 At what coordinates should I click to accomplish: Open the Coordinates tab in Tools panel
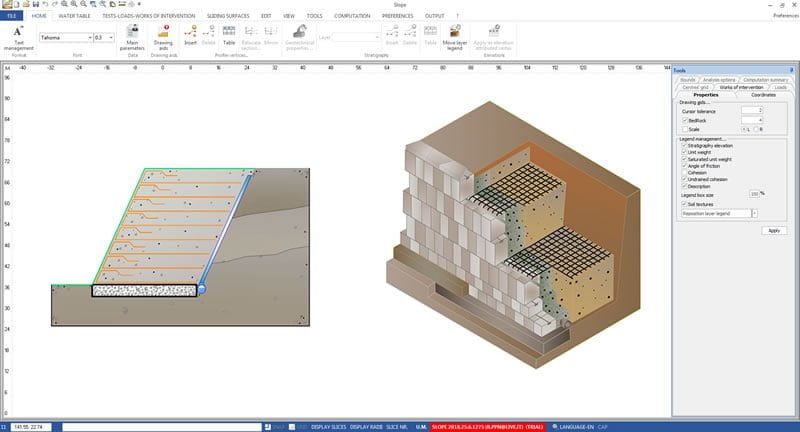click(762, 95)
